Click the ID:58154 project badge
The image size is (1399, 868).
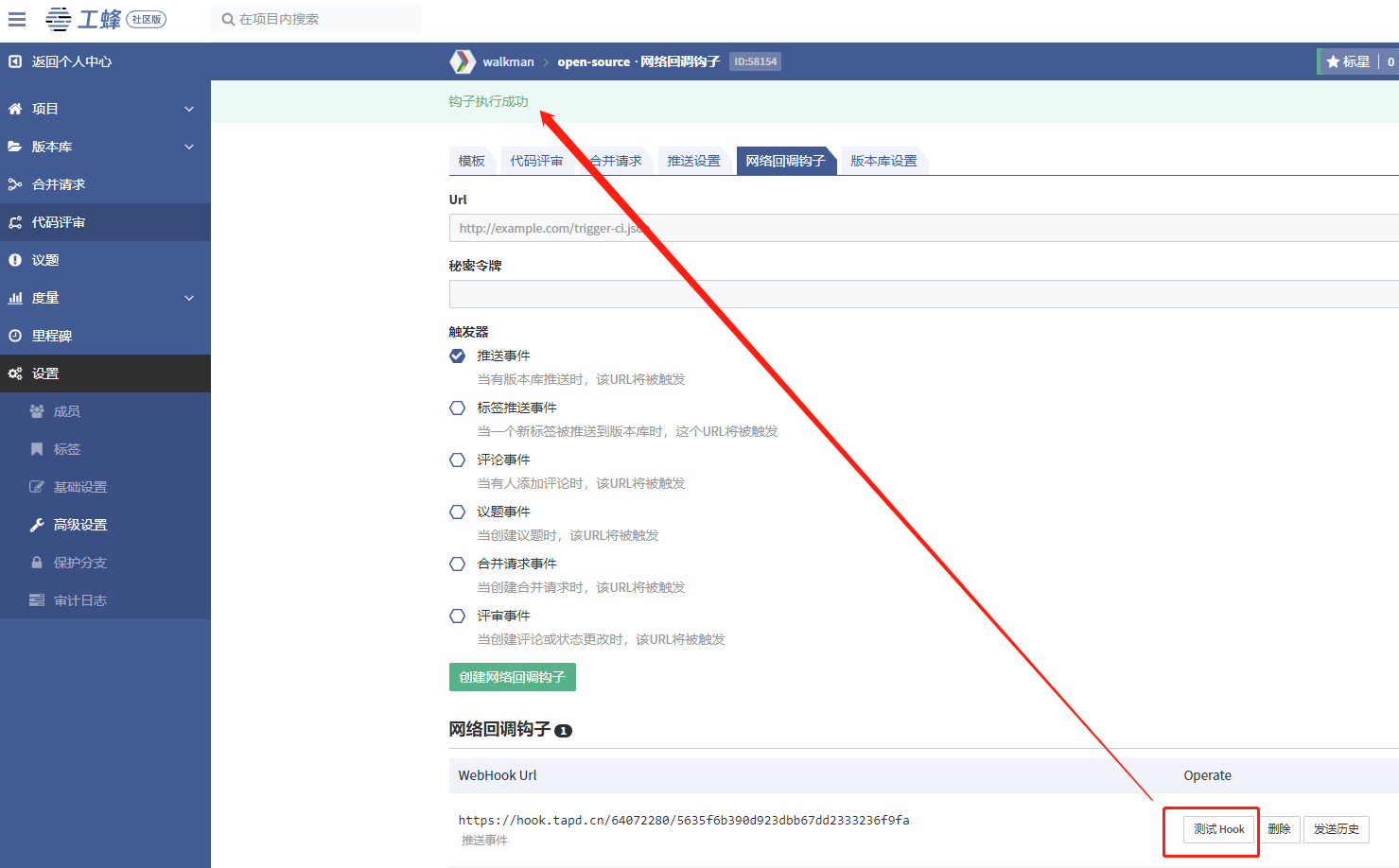pos(756,61)
